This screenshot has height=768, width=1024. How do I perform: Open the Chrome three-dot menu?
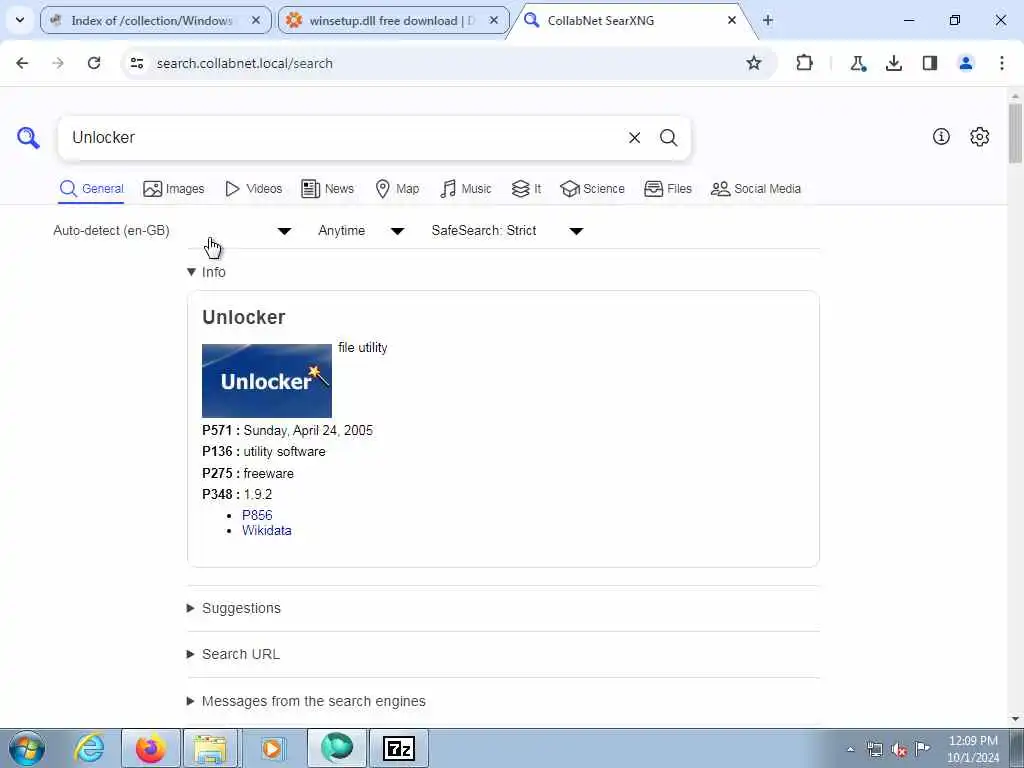click(x=1001, y=63)
